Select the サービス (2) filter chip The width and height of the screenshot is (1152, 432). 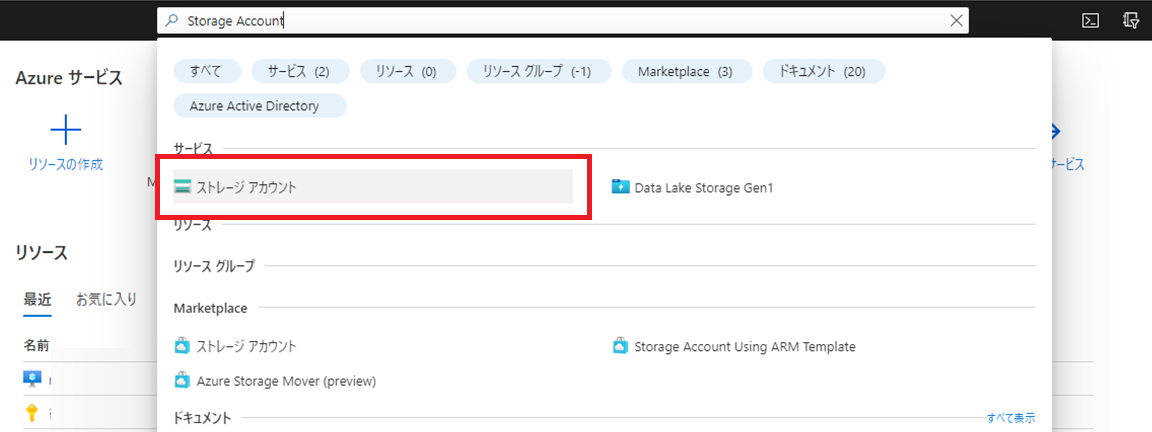pos(298,71)
